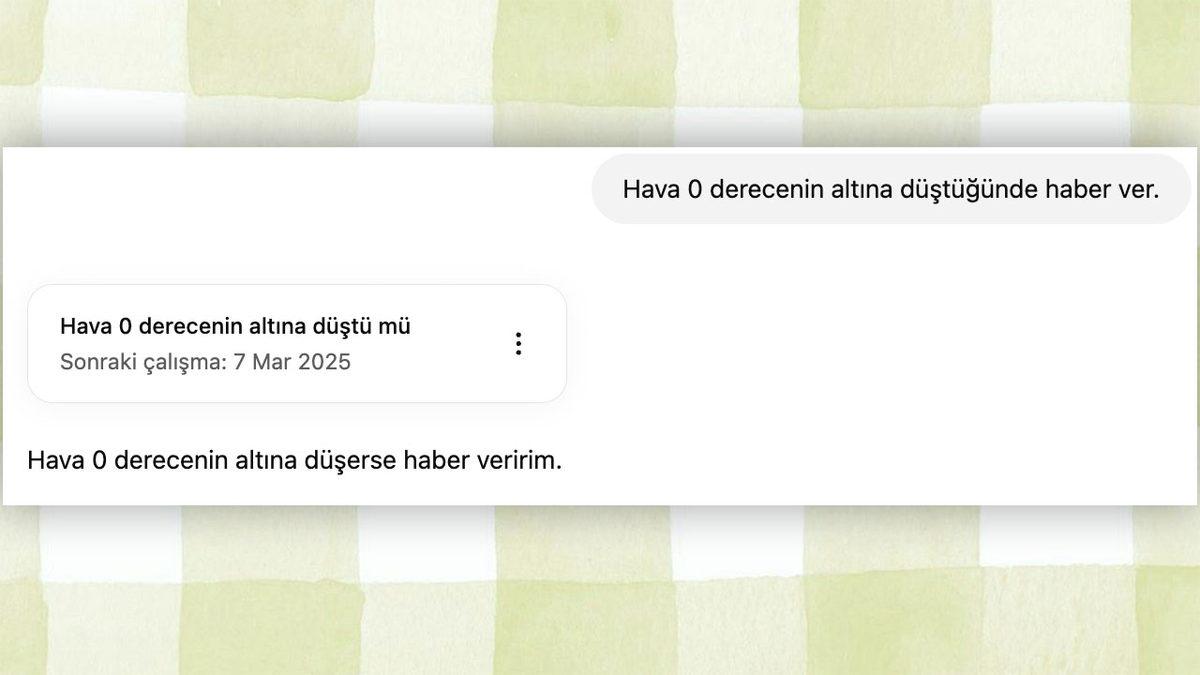
Task: Click the assistant reply 'Hava 0 derecenin altına düşerse haber veririm.'
Action: [x=295, y=461]
